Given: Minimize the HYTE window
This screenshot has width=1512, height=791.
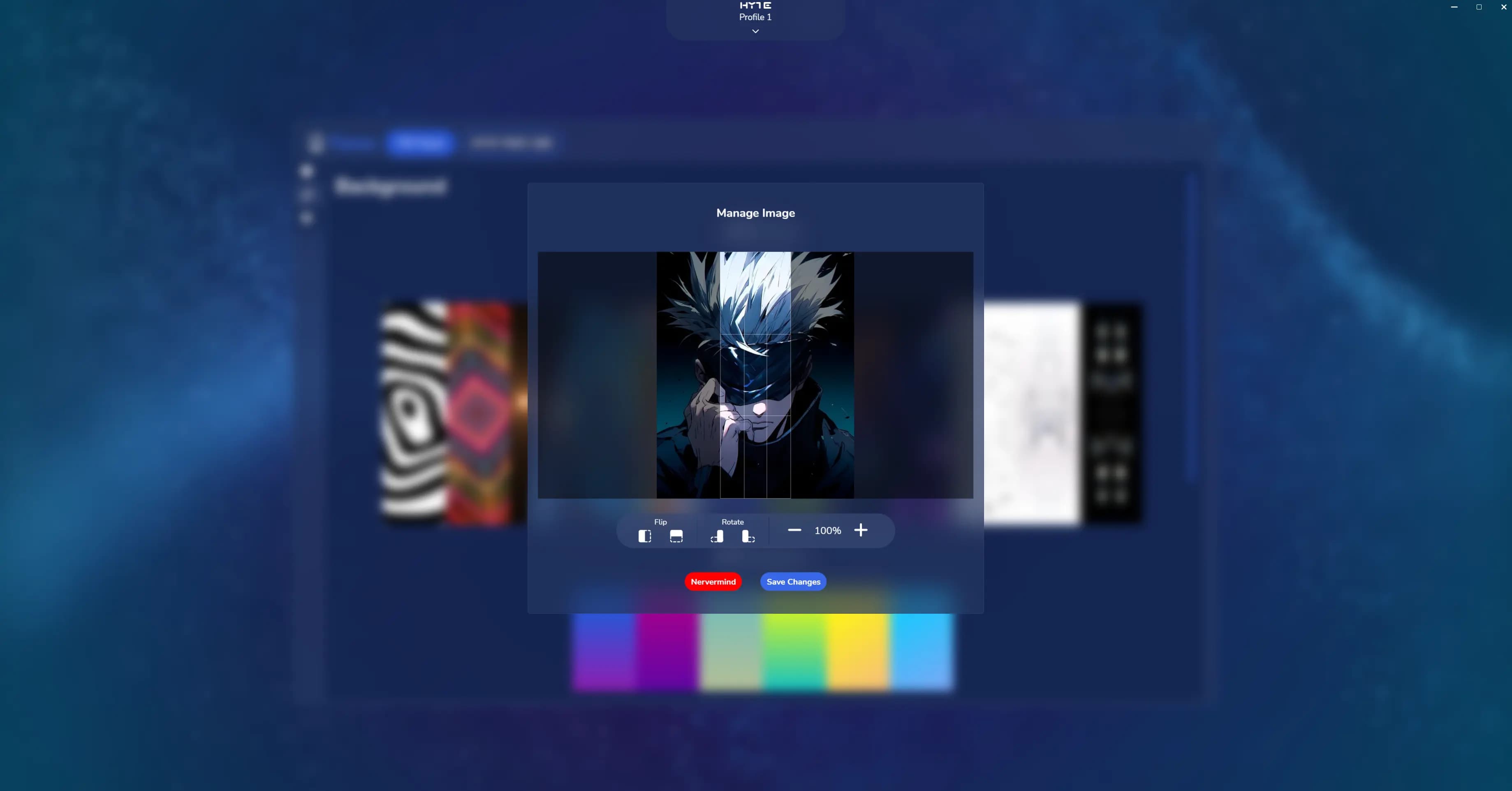Looking at the screenshot, I should tap(1454, 7).
